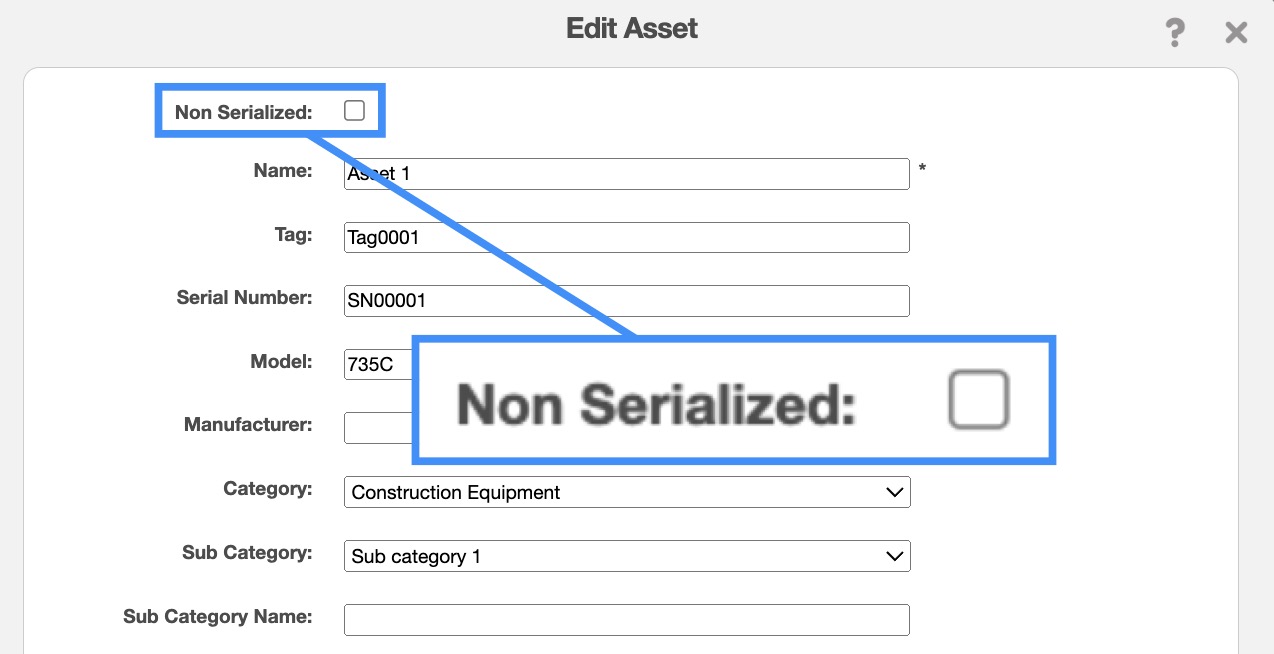Focus the empty Manufacturer input box
Viewport: 1274px width, 654px height.
[378, 428]
